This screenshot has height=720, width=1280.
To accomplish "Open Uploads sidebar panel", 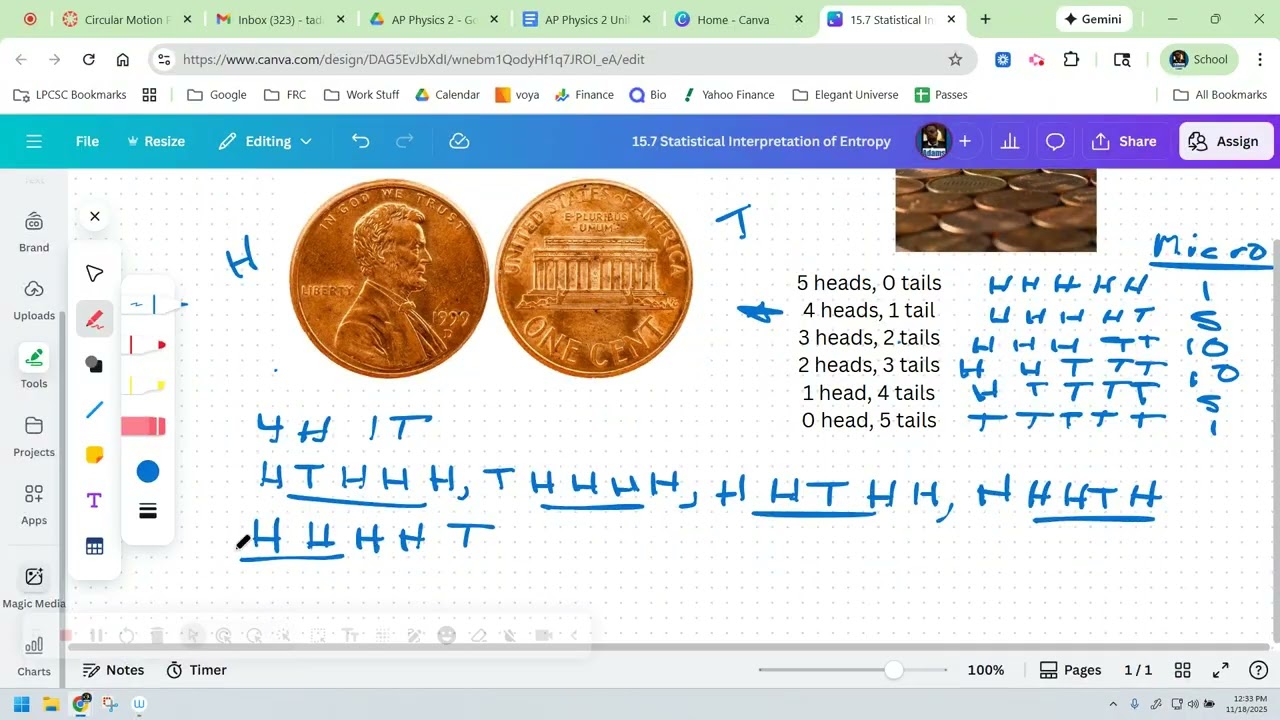I will (34, 300).
